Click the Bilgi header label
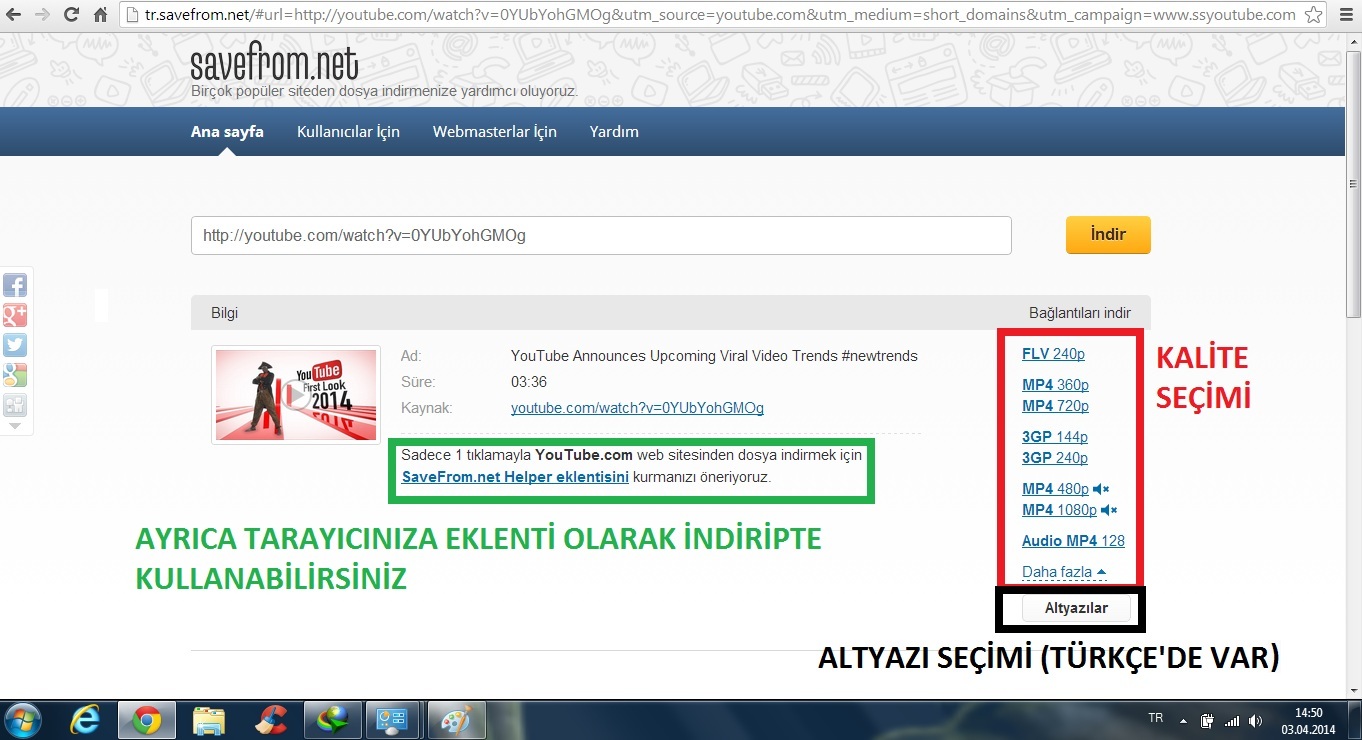Viewport: 1362px width, 740px height. 225,313
